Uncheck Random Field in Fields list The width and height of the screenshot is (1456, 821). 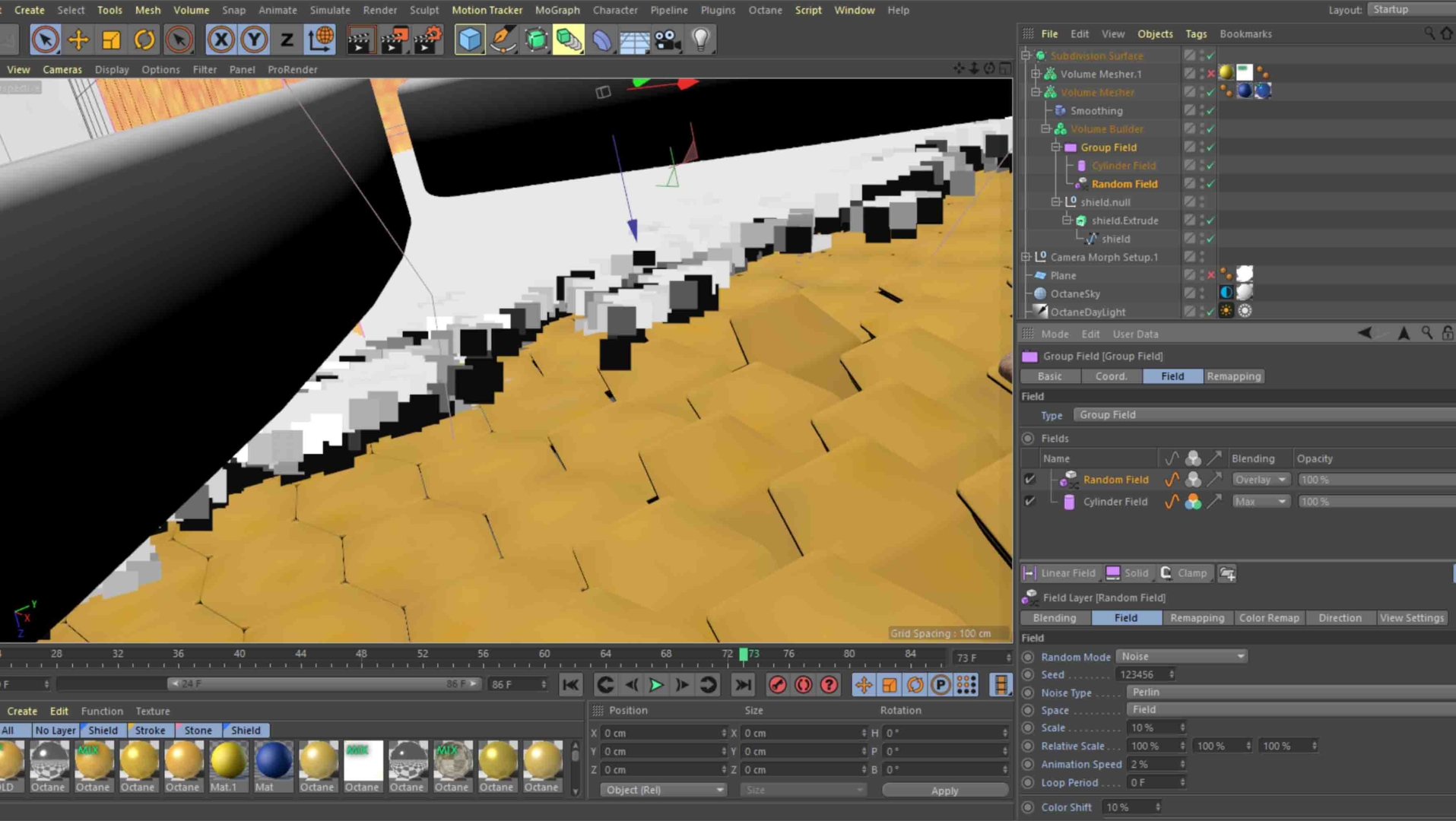(1029, 480)
